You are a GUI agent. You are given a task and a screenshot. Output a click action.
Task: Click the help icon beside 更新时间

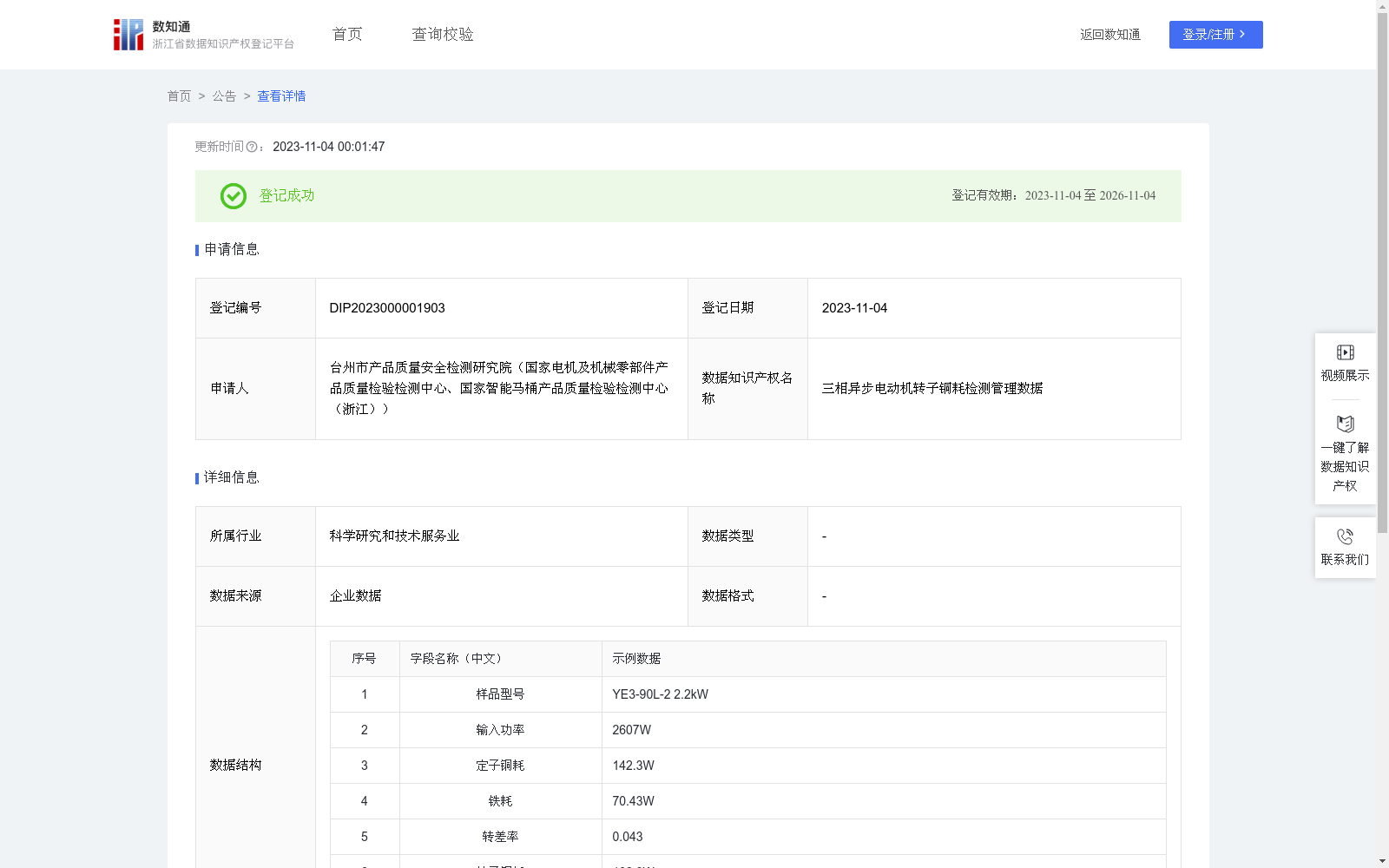(x=252, y=148)
